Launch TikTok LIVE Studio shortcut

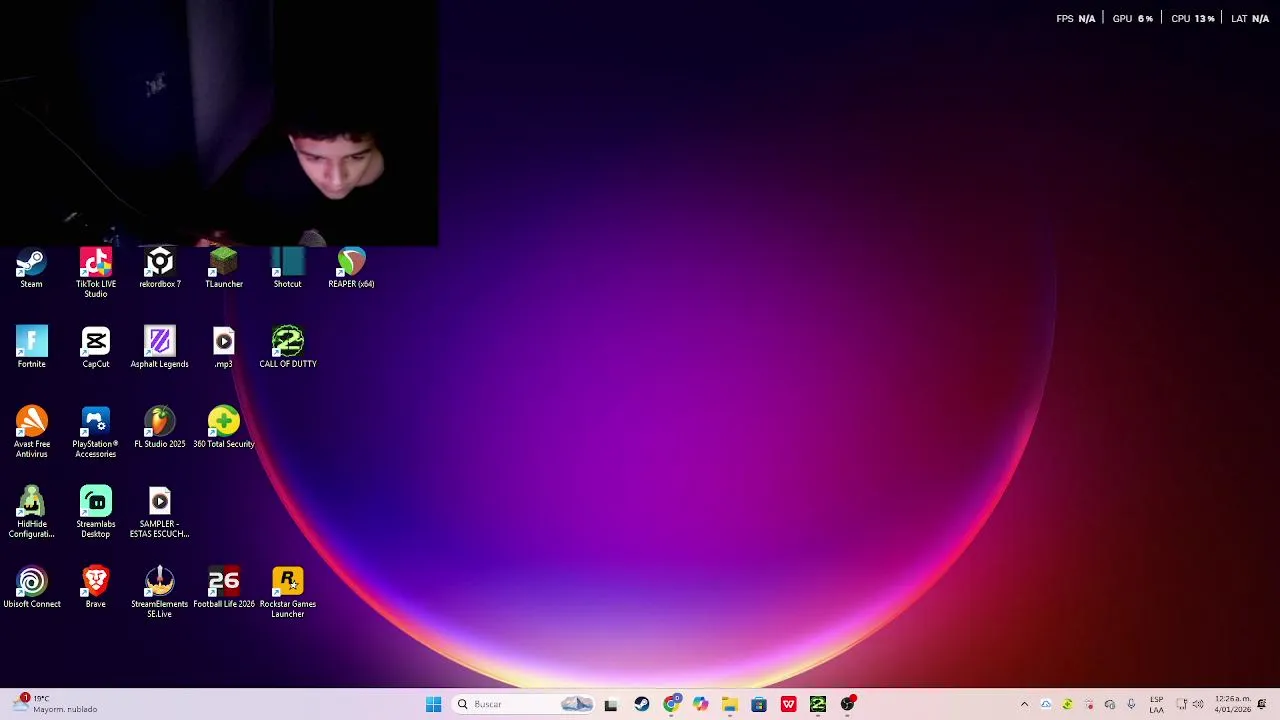pyautogui.click(x=95, y=273)
